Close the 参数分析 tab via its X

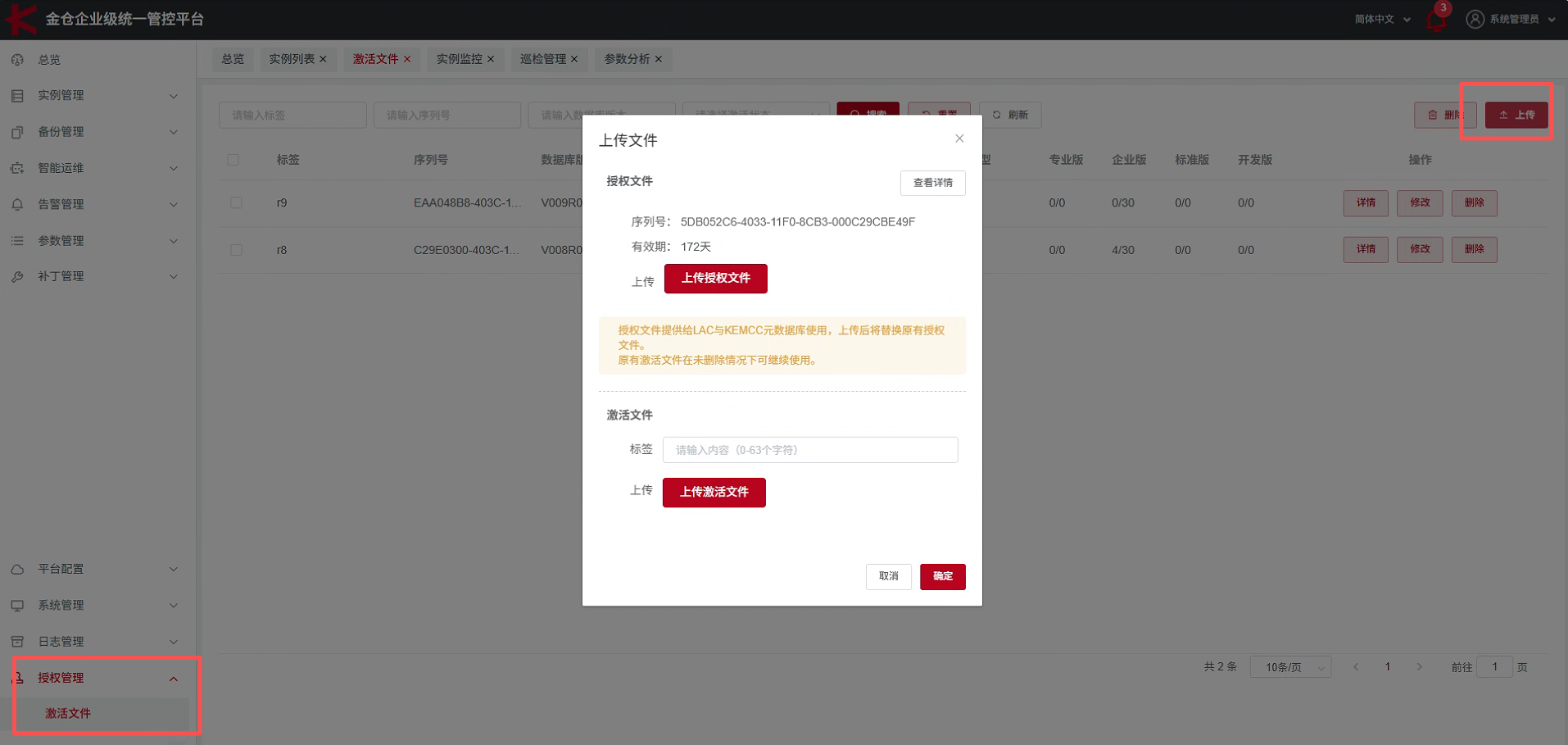[659, 59]
